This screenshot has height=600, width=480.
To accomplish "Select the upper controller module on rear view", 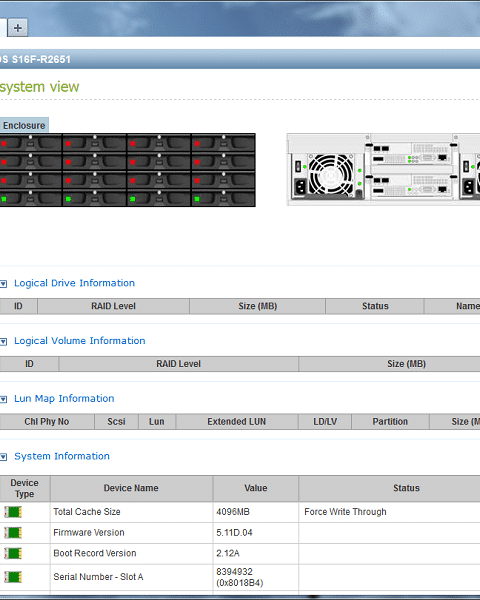I will (411, 153).
